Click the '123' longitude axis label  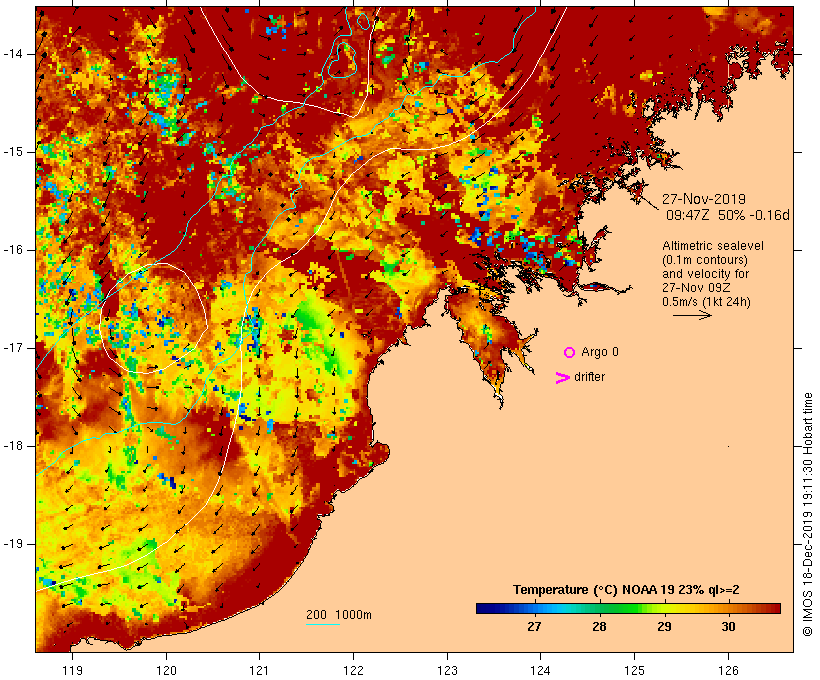click(447, 671)
